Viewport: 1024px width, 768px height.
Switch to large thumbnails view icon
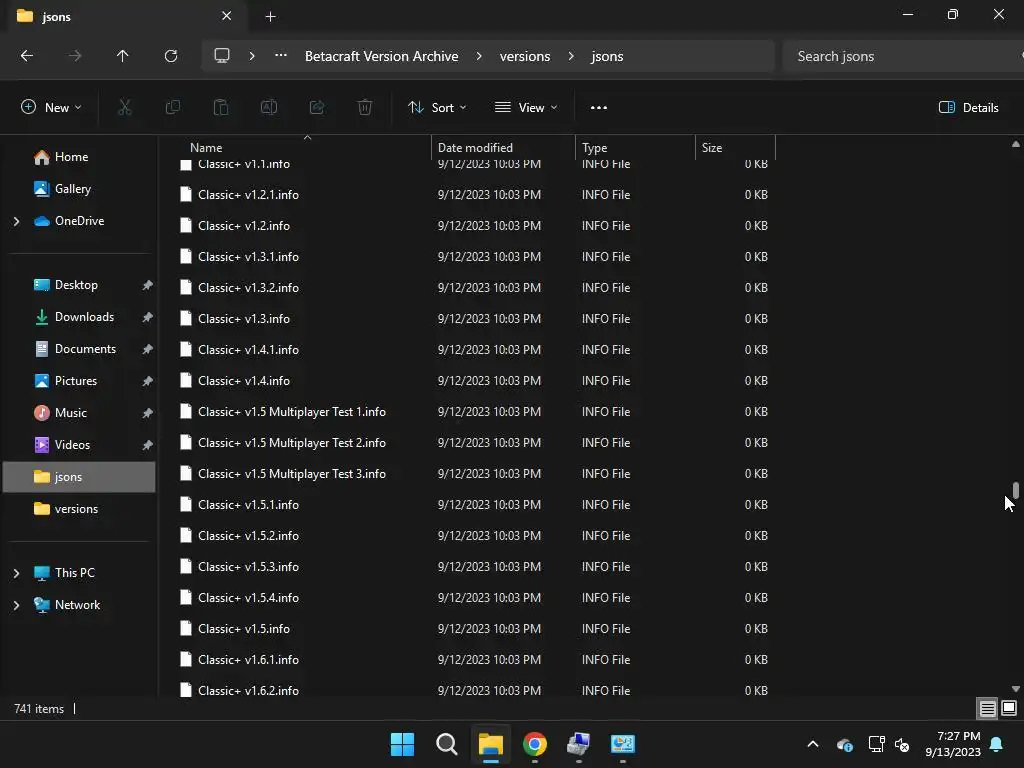coord(1009,709)
